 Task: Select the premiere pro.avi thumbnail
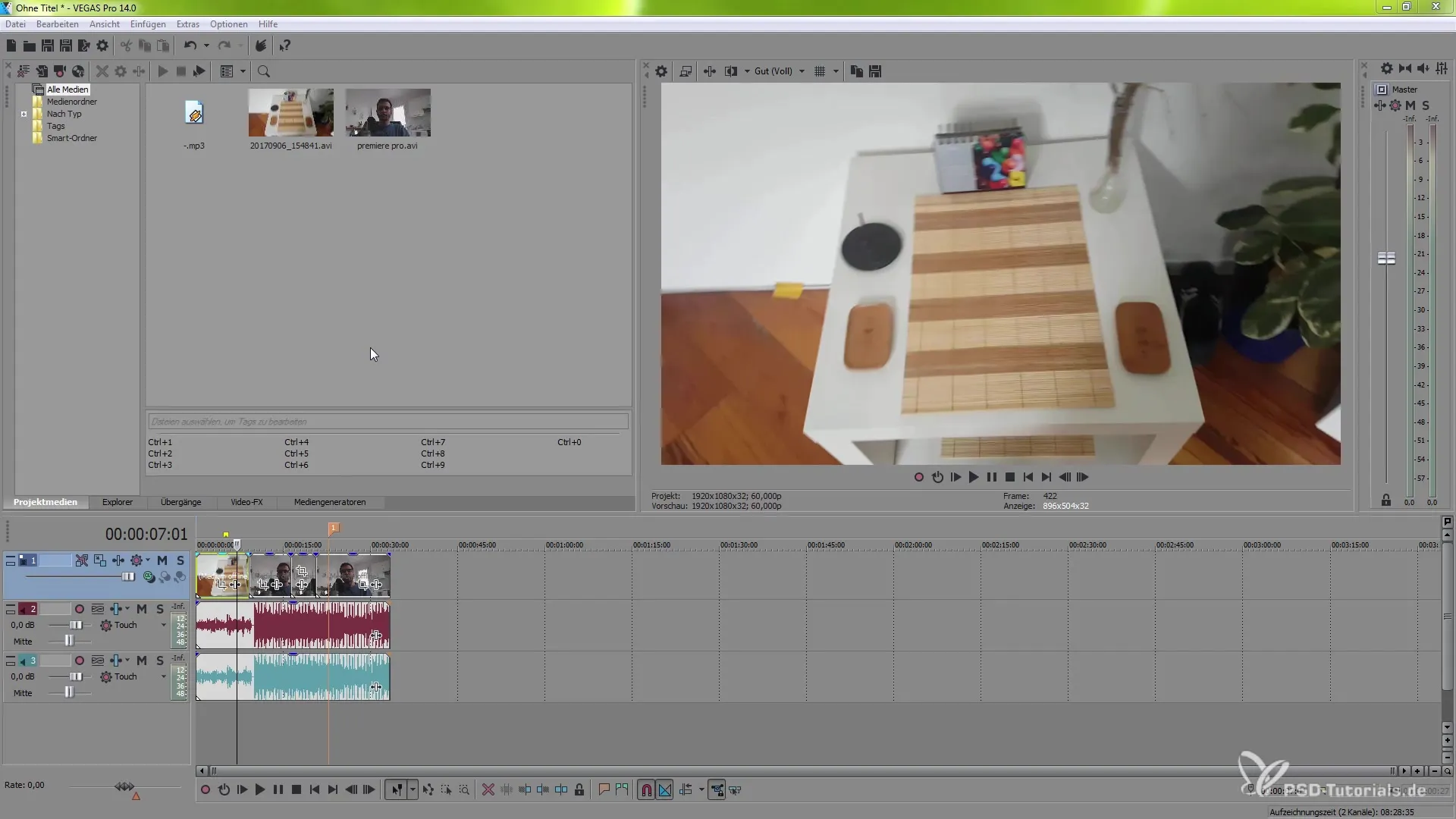coord(388,112)
